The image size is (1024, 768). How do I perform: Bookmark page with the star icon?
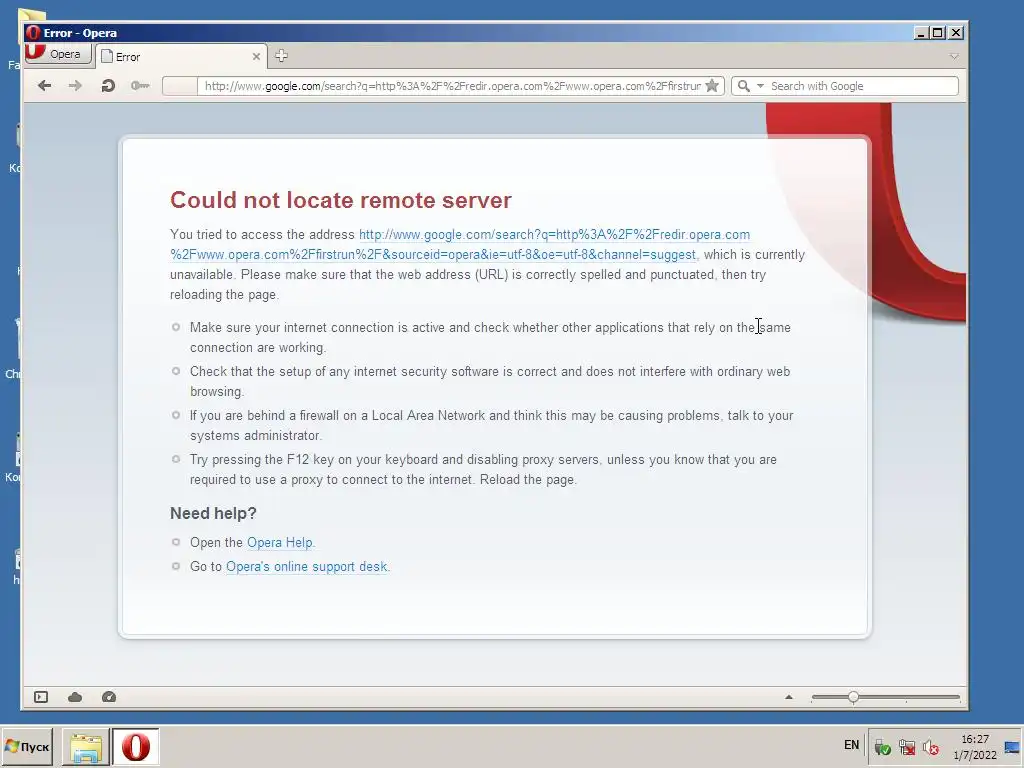tap(712, 86)
